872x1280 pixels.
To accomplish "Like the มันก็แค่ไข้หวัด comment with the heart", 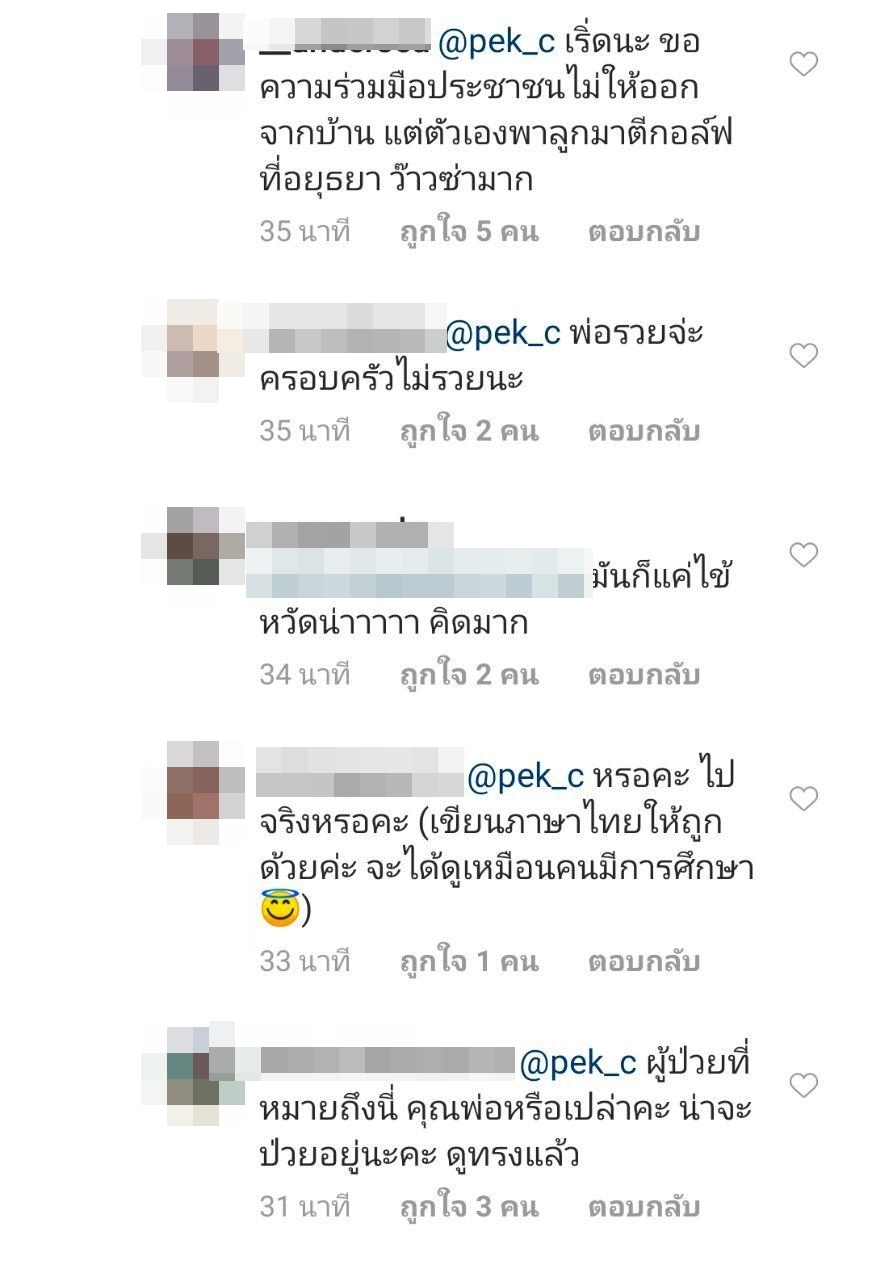I will coord(804,555).
